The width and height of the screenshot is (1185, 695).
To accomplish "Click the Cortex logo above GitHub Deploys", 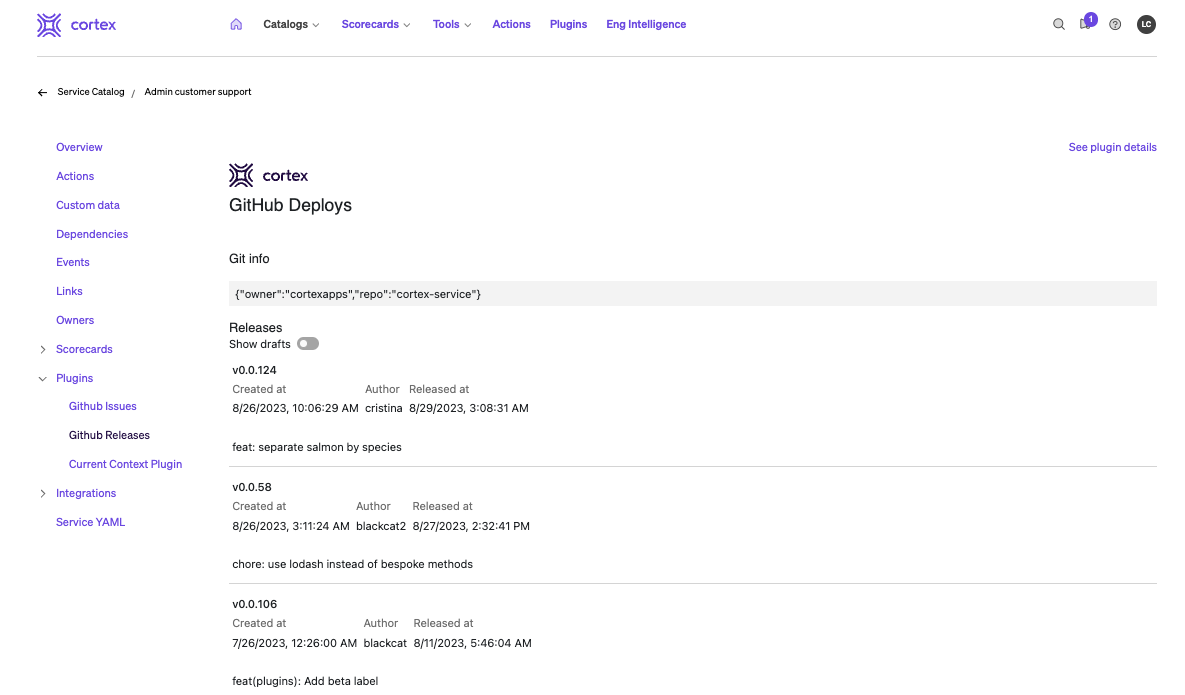I will pos(268,175).
